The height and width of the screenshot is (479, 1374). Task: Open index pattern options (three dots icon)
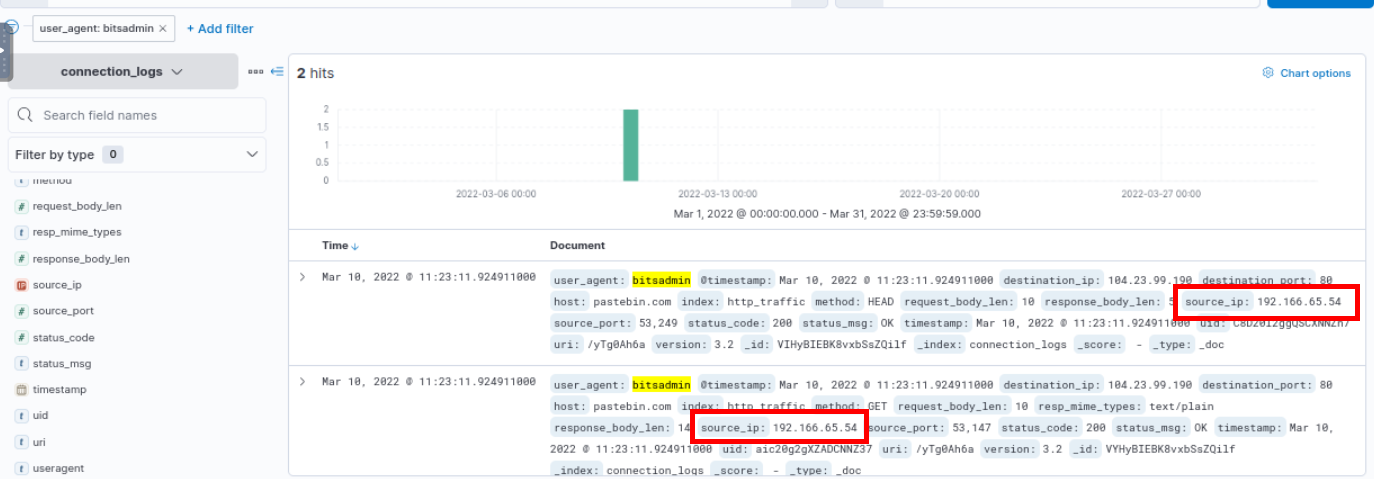click(x=256, y=72)
